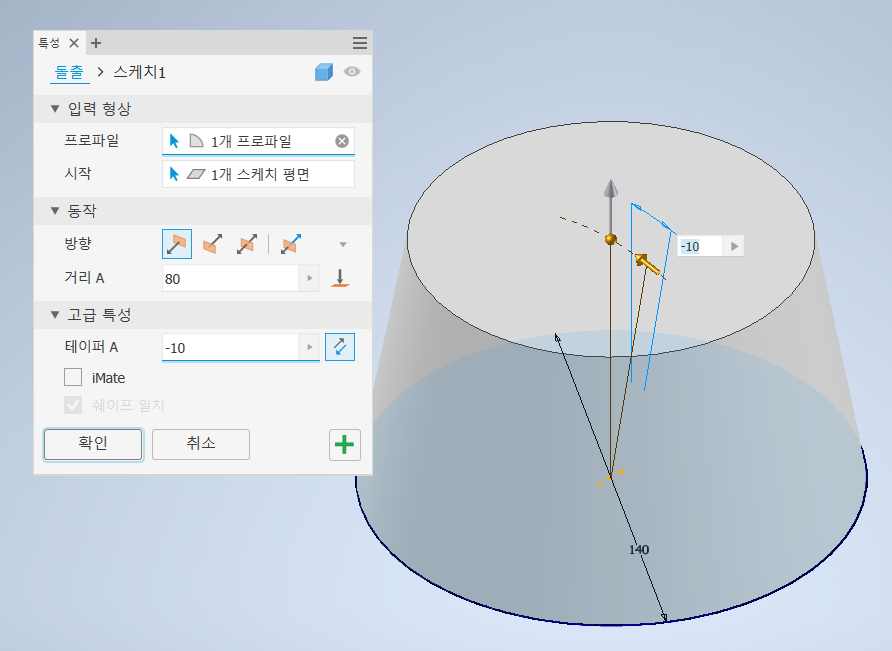Click the 쉐이프 일치 checkbox
The height and width of the screenshot is (651, 892).
73,405
